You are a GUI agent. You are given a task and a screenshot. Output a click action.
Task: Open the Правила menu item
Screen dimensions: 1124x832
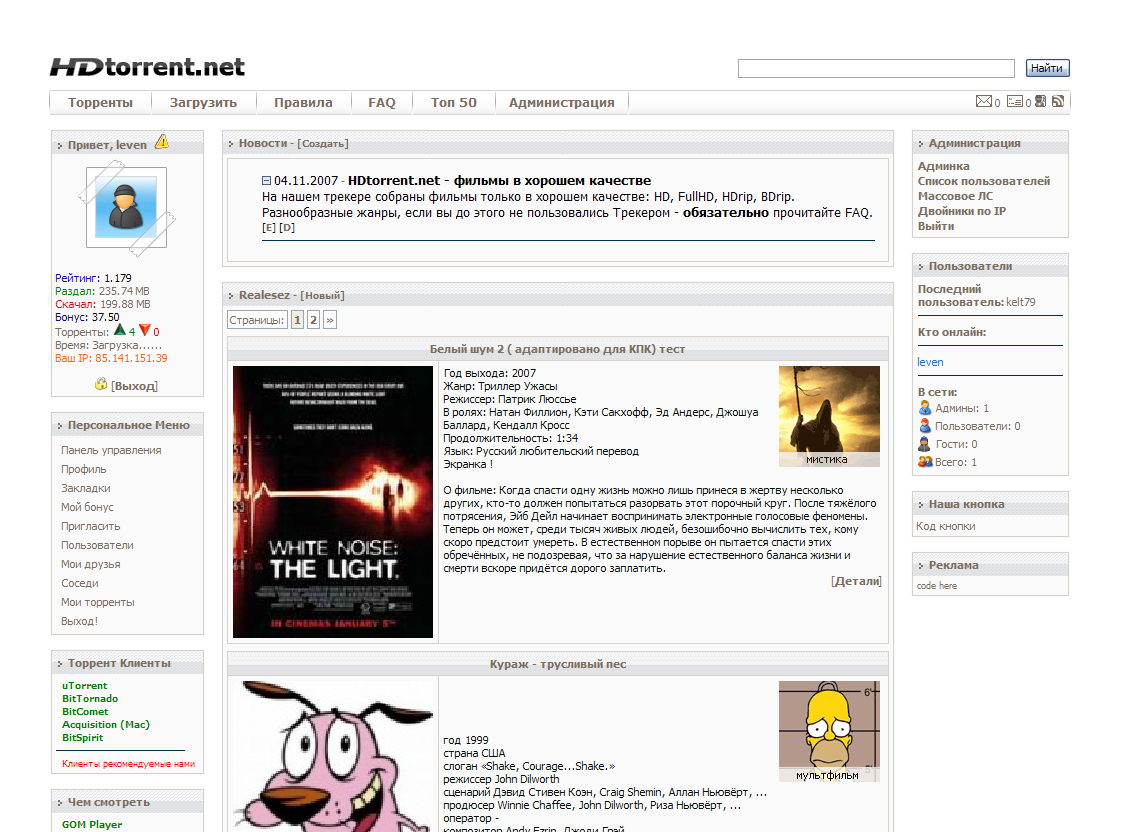click(x=303, y=101)
